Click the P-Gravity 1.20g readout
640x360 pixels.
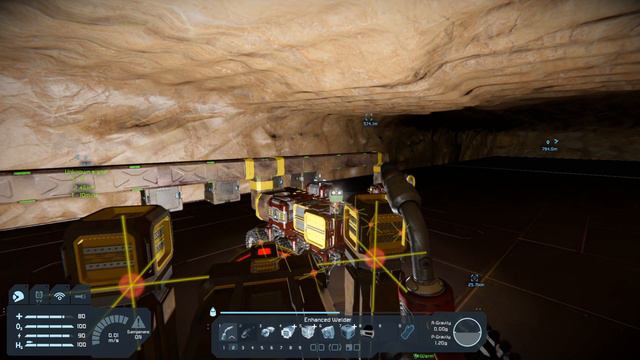(441, 340)
